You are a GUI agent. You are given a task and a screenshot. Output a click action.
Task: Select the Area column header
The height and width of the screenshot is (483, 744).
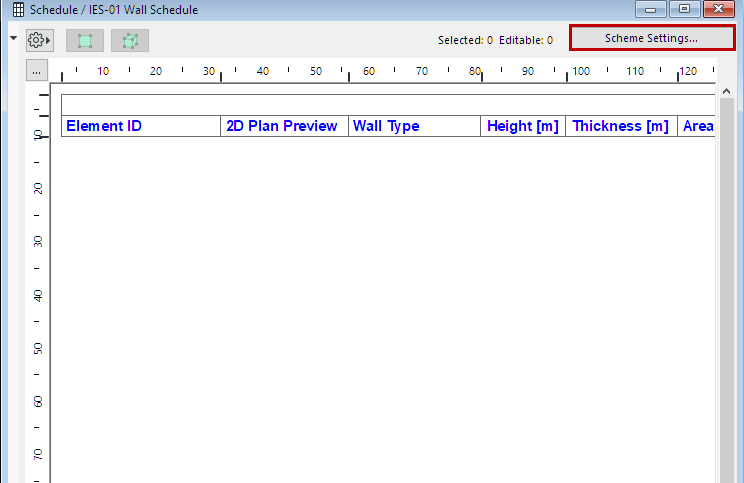(697, 126)
